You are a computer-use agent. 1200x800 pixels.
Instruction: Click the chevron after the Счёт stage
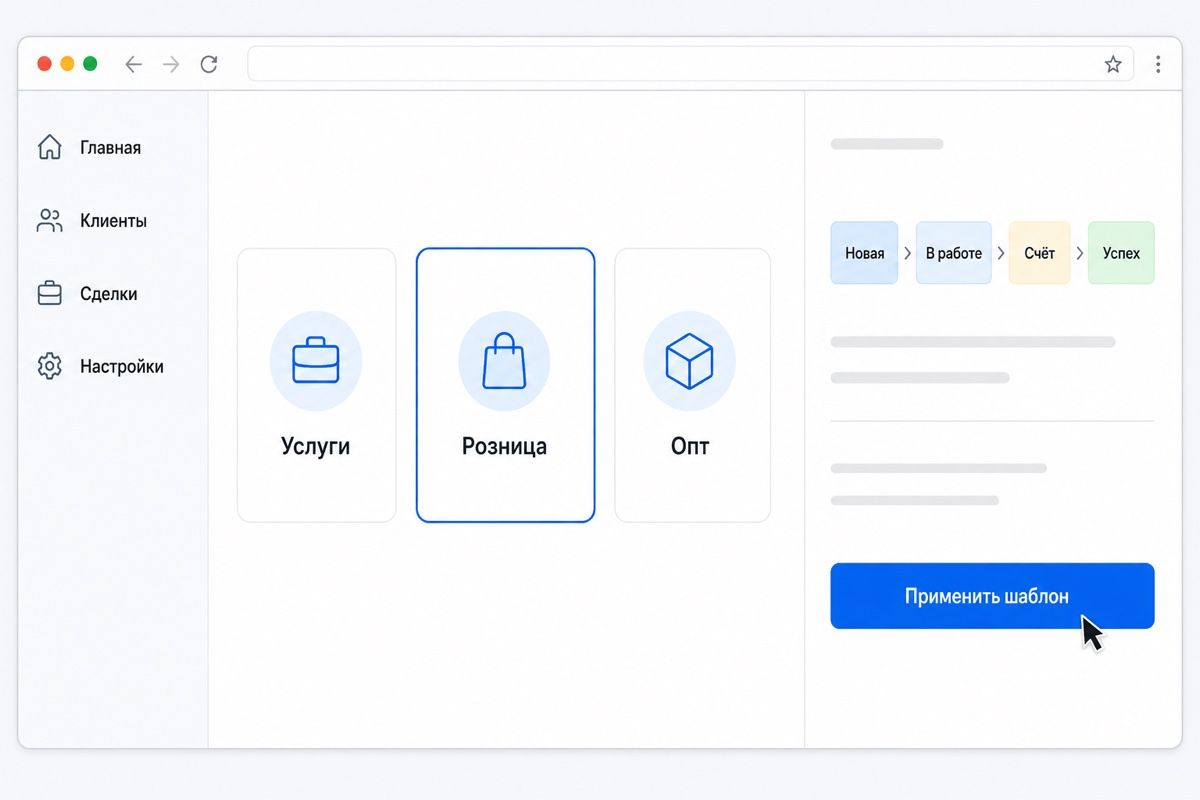click(1079, 254)
